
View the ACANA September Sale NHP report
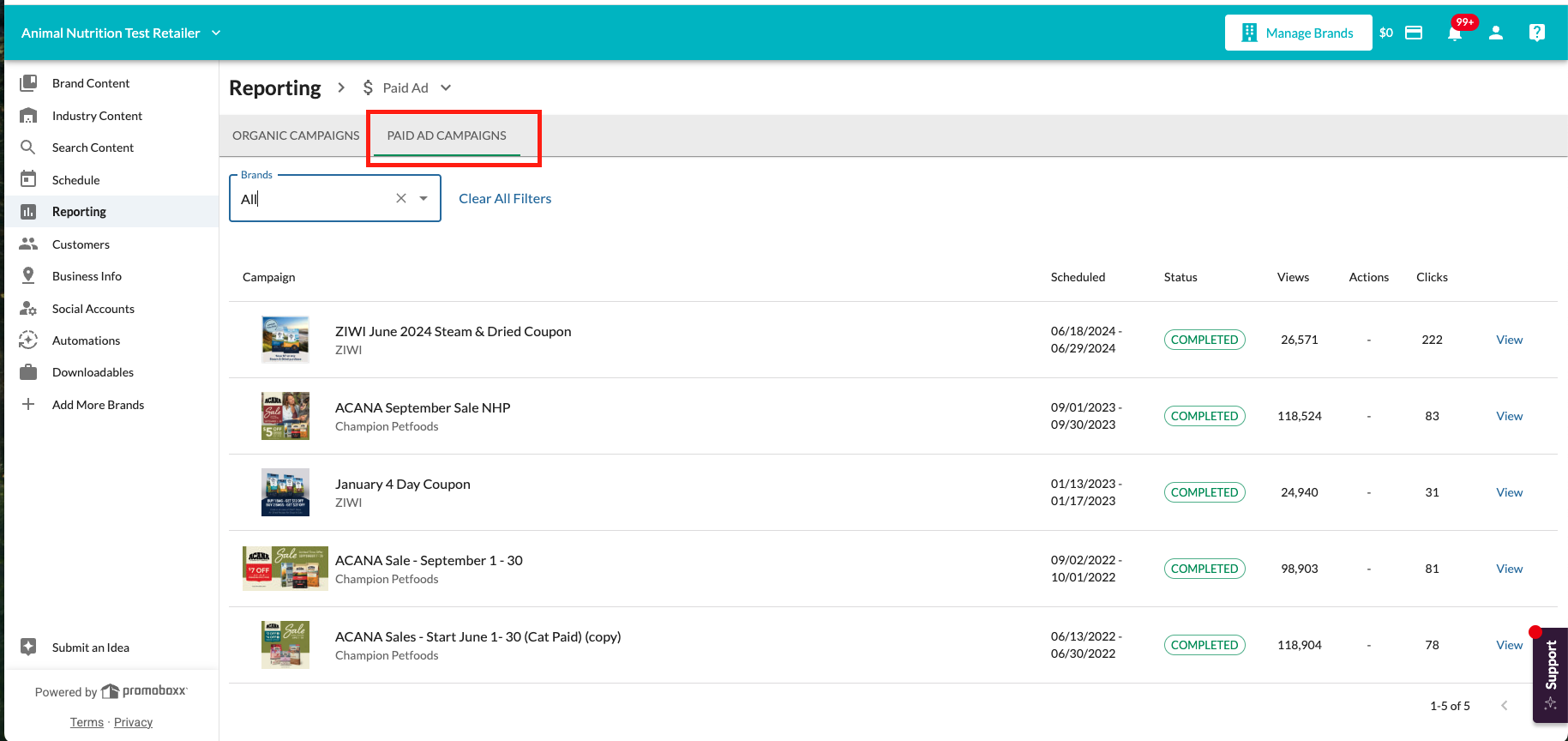click(x=1509, y=416)
